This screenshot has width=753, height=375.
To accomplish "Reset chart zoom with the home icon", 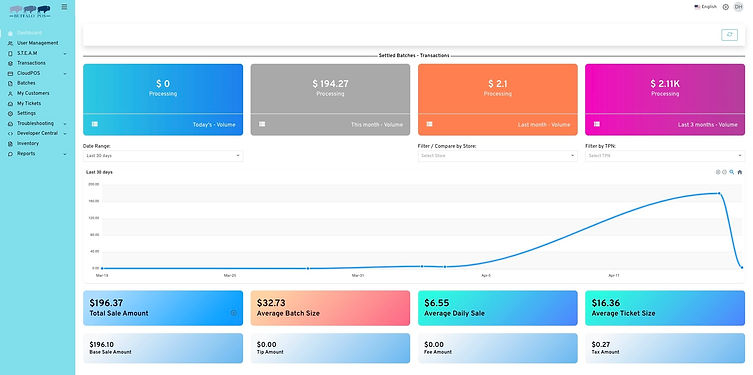I will tap(740, 172).
